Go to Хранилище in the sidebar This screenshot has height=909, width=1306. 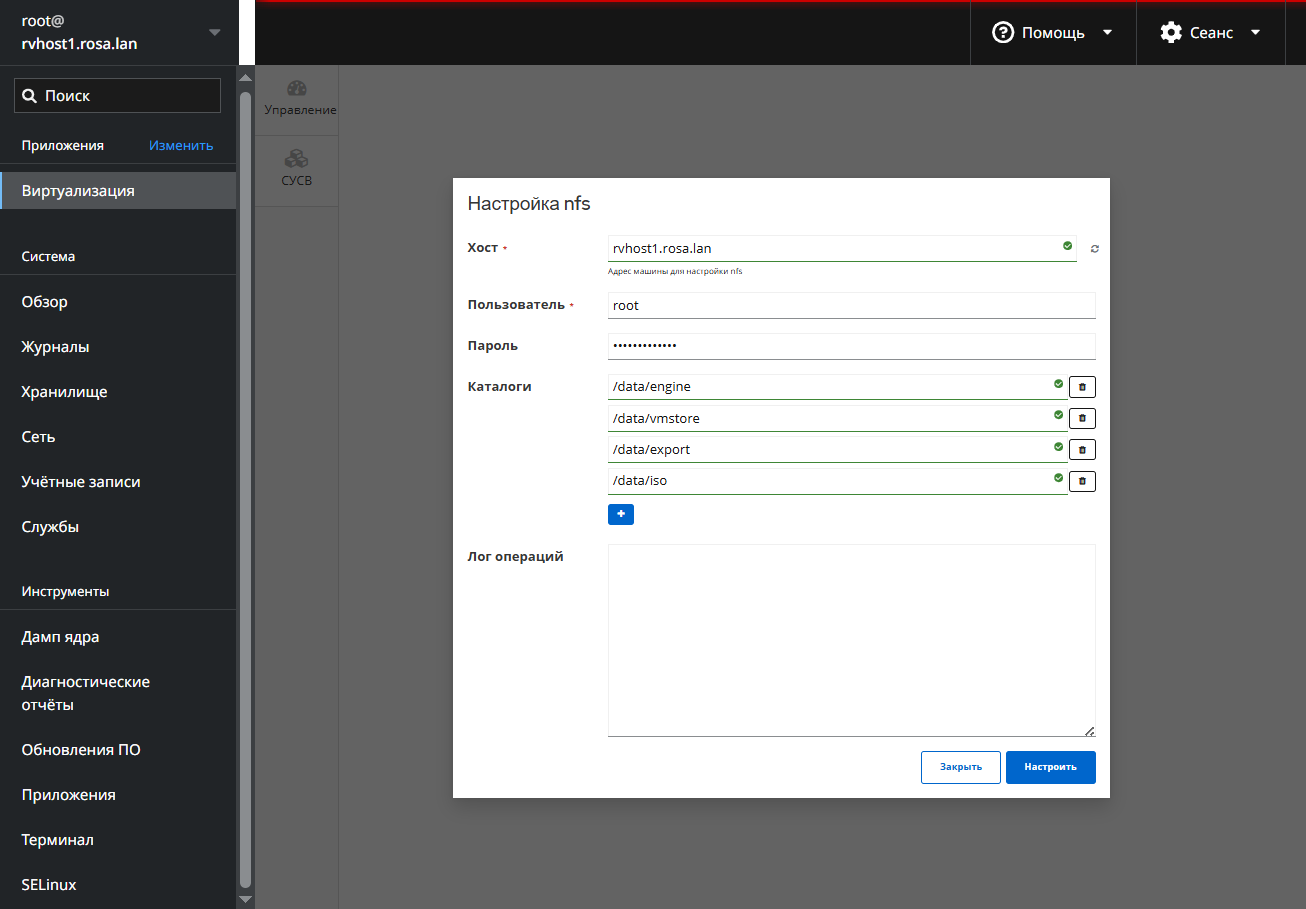pyautogui.click(x=64, y=392)
